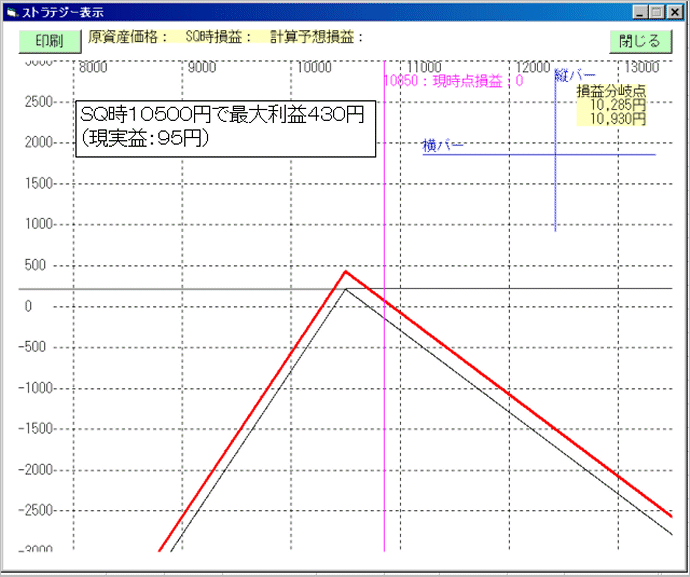Close window with the X button

coord(674,12)
